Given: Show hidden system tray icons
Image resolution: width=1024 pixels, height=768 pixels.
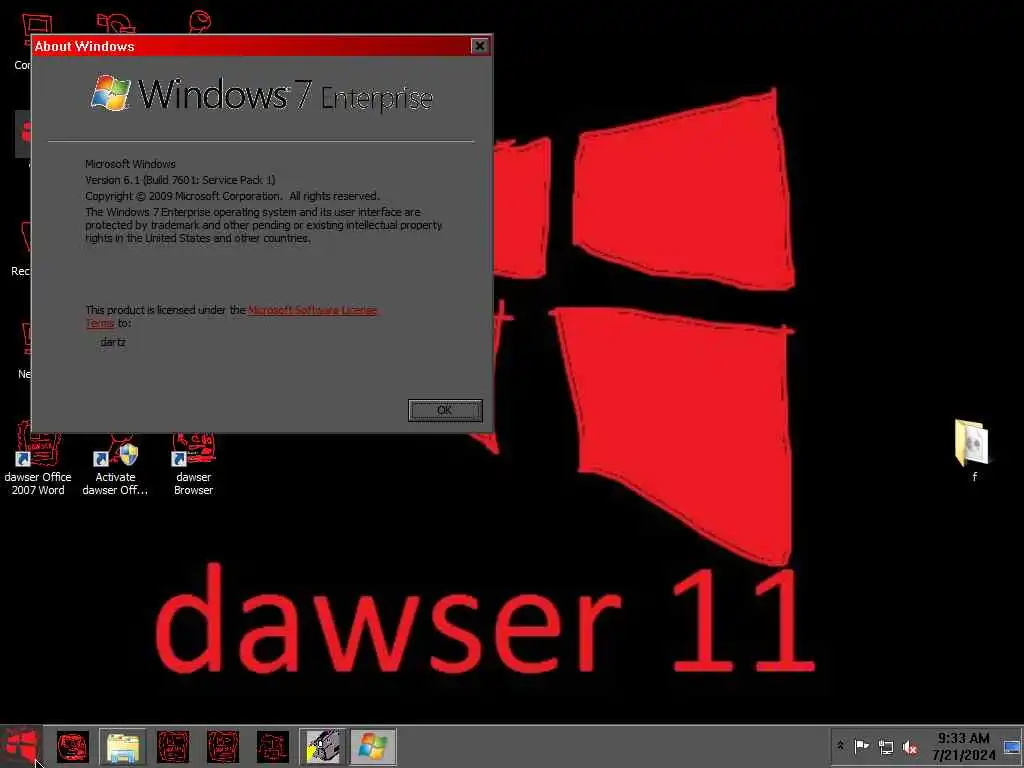Looking at the screenshot, I should [840, 746].
